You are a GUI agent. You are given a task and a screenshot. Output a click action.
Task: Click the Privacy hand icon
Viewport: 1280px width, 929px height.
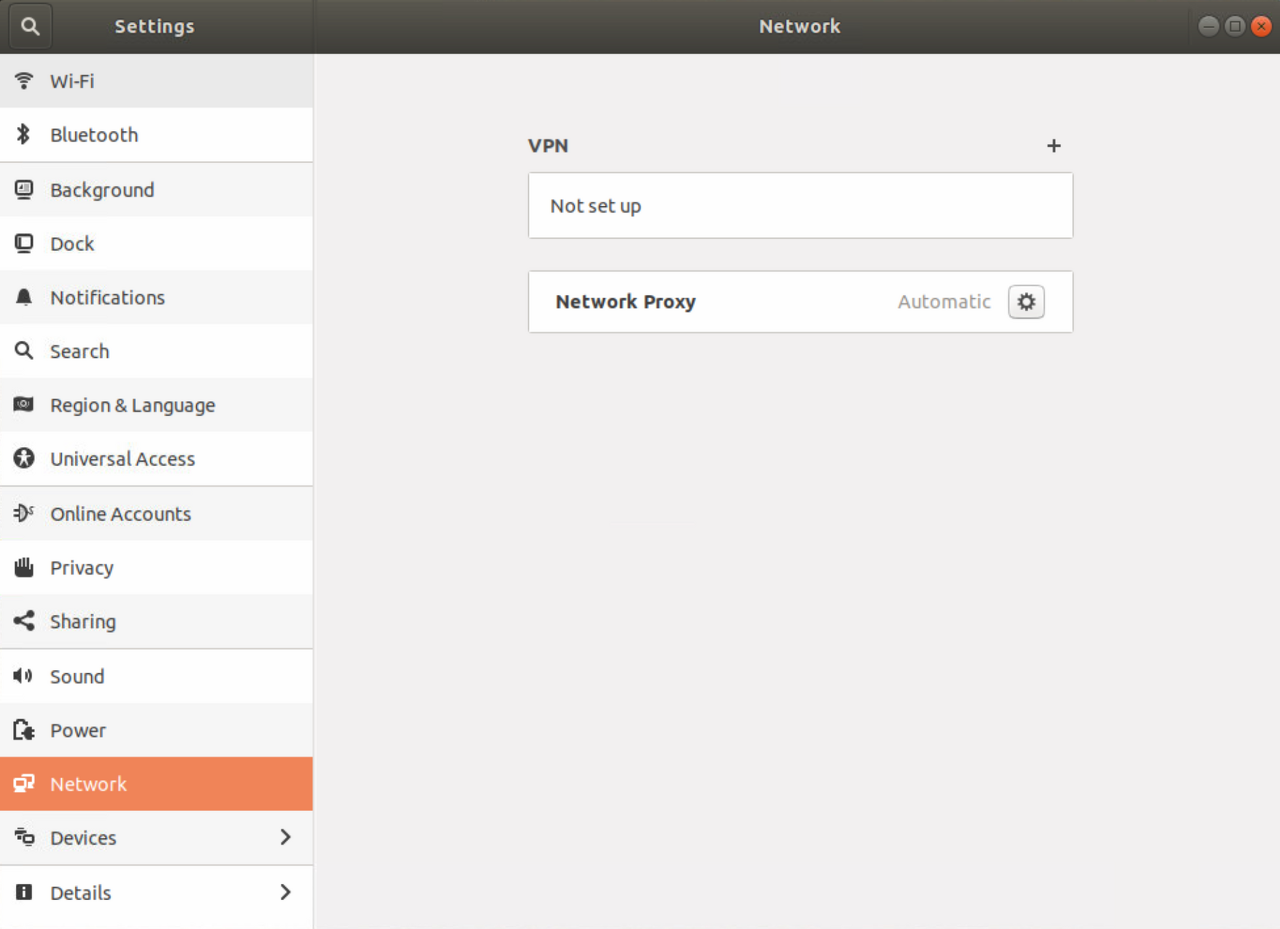(x=24, y=567)
